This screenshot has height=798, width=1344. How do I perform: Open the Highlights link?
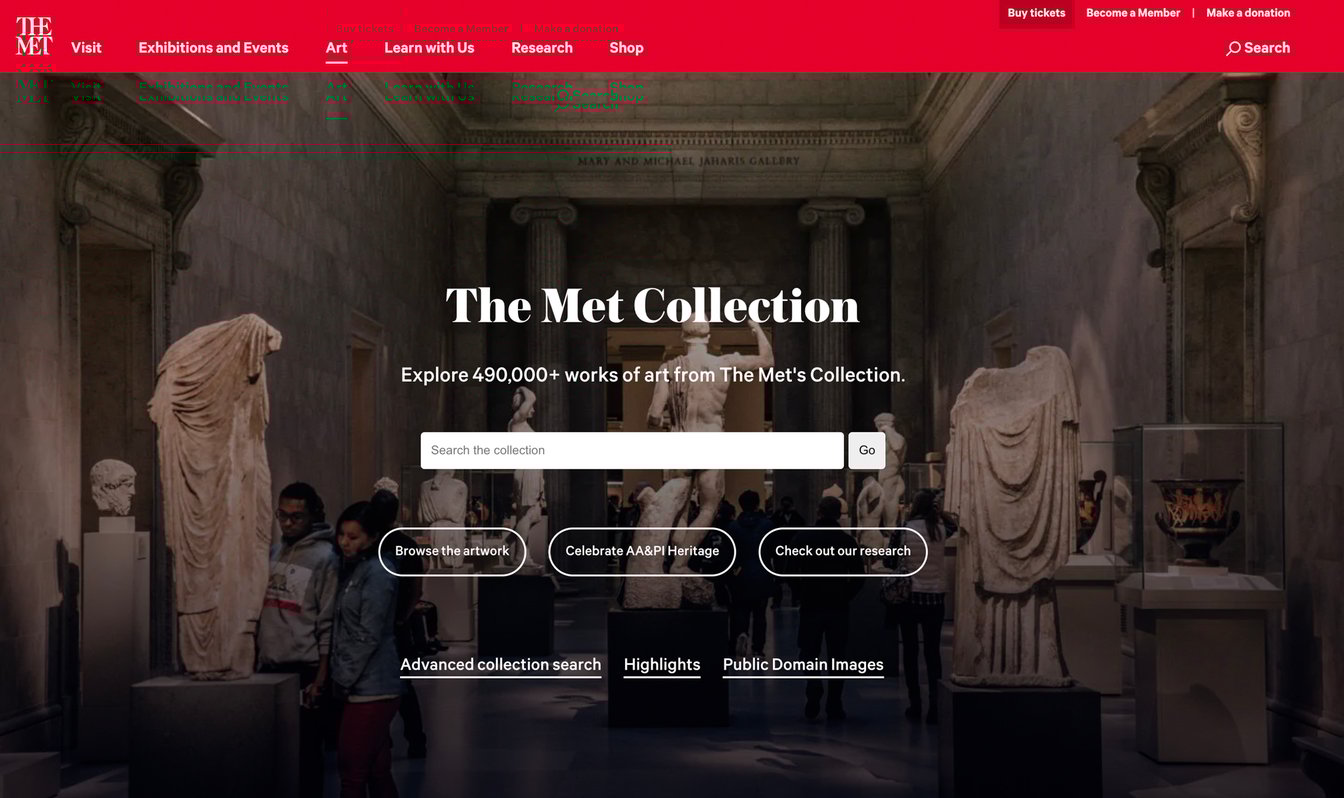pyautogui.click(x=662, y=665)
